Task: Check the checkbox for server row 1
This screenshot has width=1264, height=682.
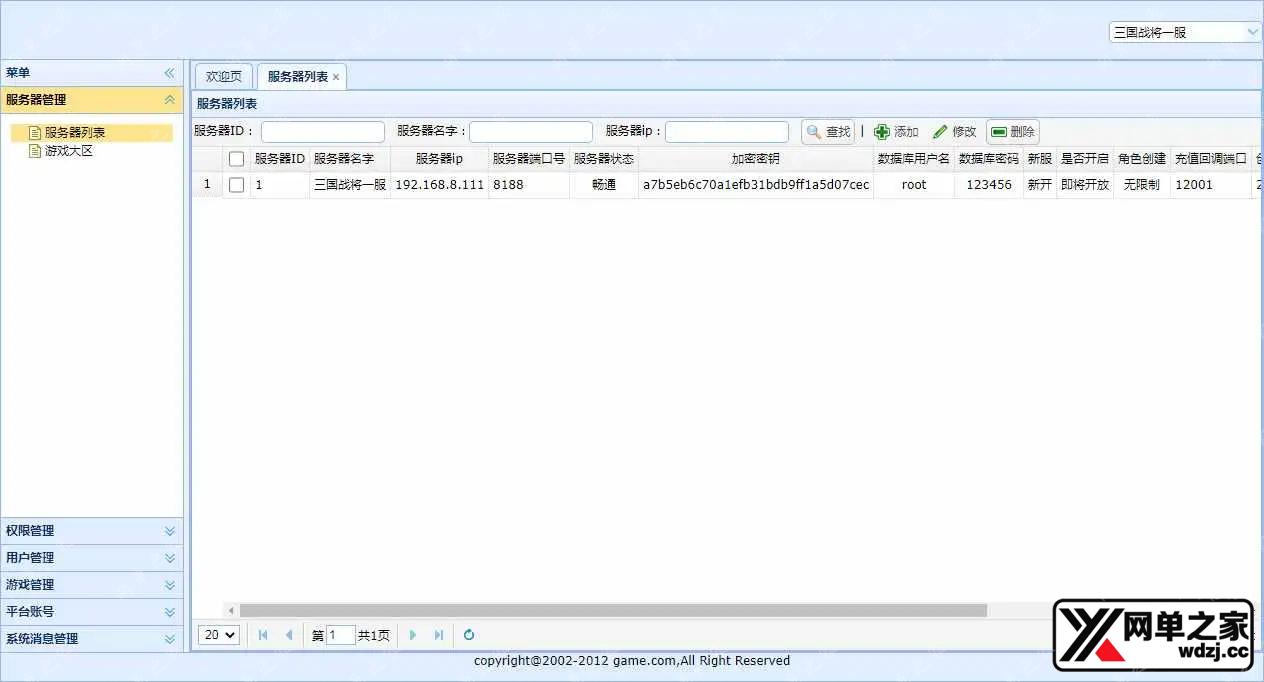Action: click(x=236, y=184)
